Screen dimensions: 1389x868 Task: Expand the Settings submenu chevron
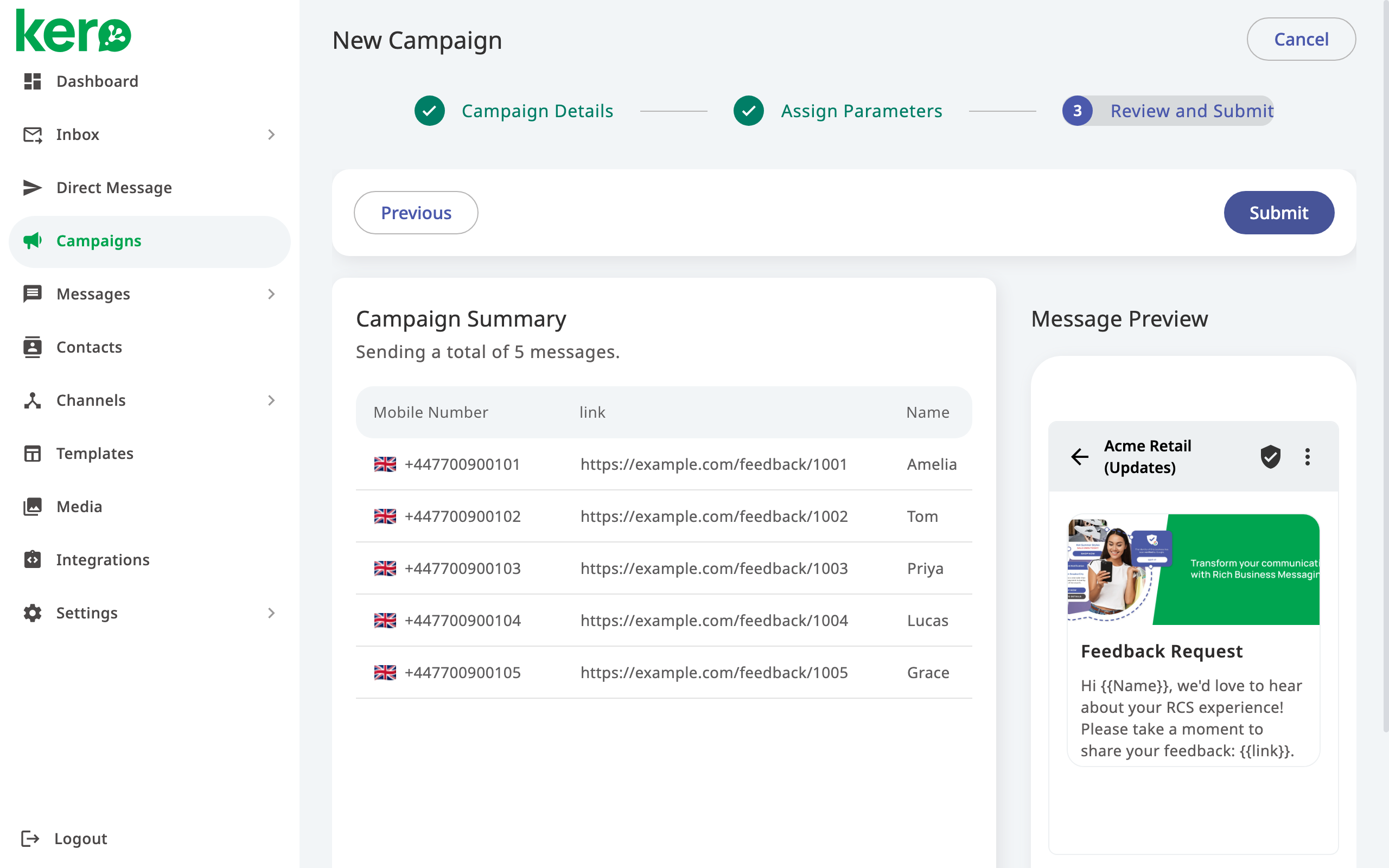[x=271, y=613]
